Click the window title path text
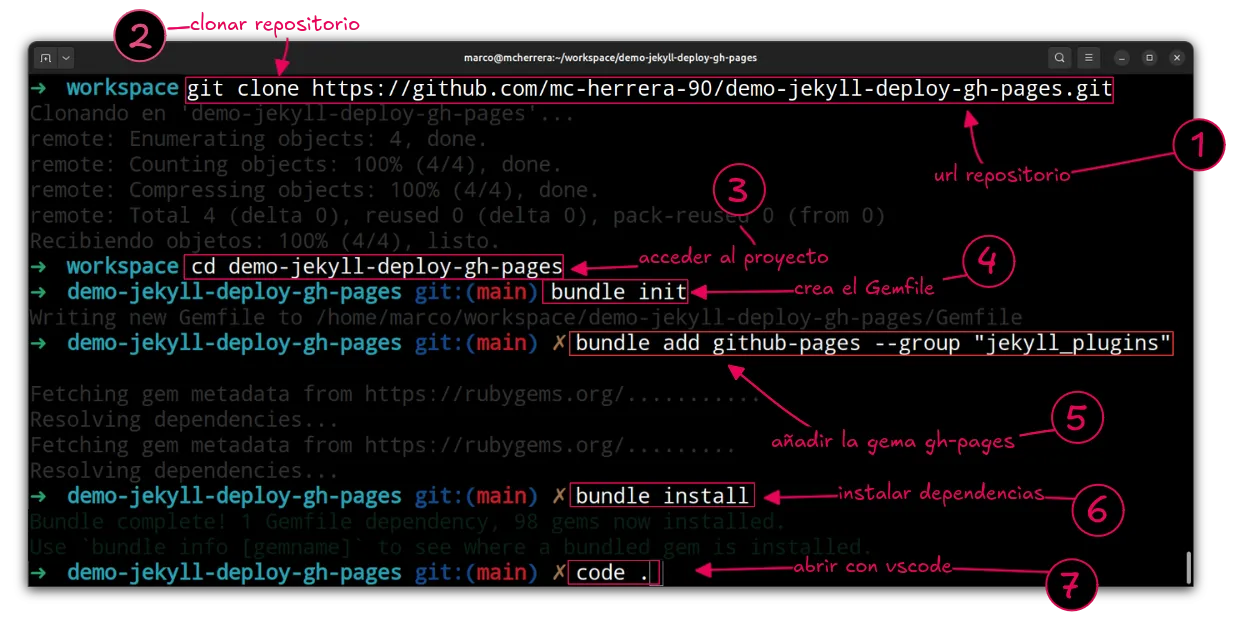This screenshot has width=1234, height=620. click(610, 58)
